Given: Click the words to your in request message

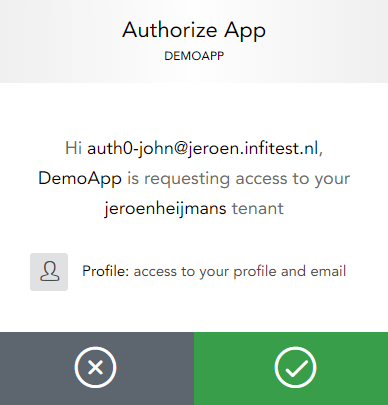Looking at the screenshot, I should 321,179.
